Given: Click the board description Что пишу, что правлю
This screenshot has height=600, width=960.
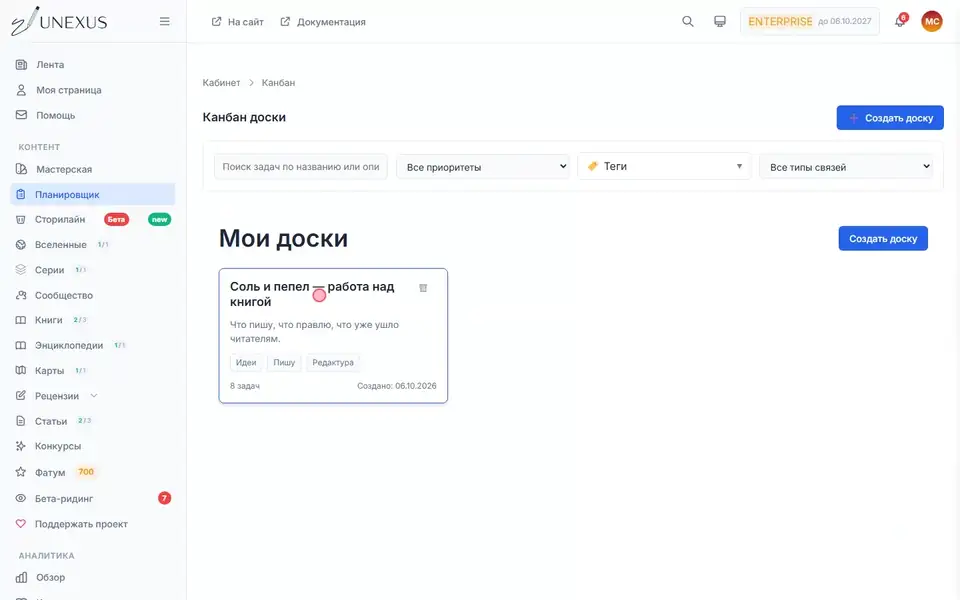Looking at the screenshot, I should tap(314, 331).
